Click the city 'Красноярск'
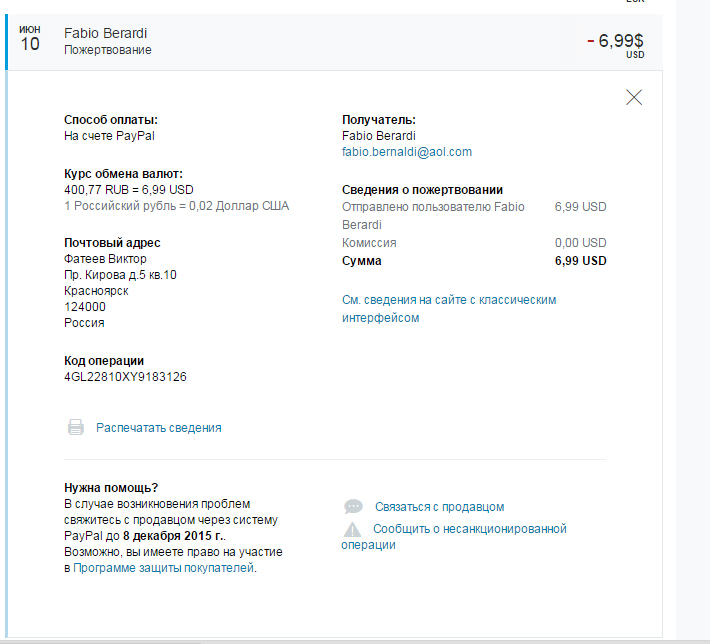 pyautogui.click(x=96, y=291)
